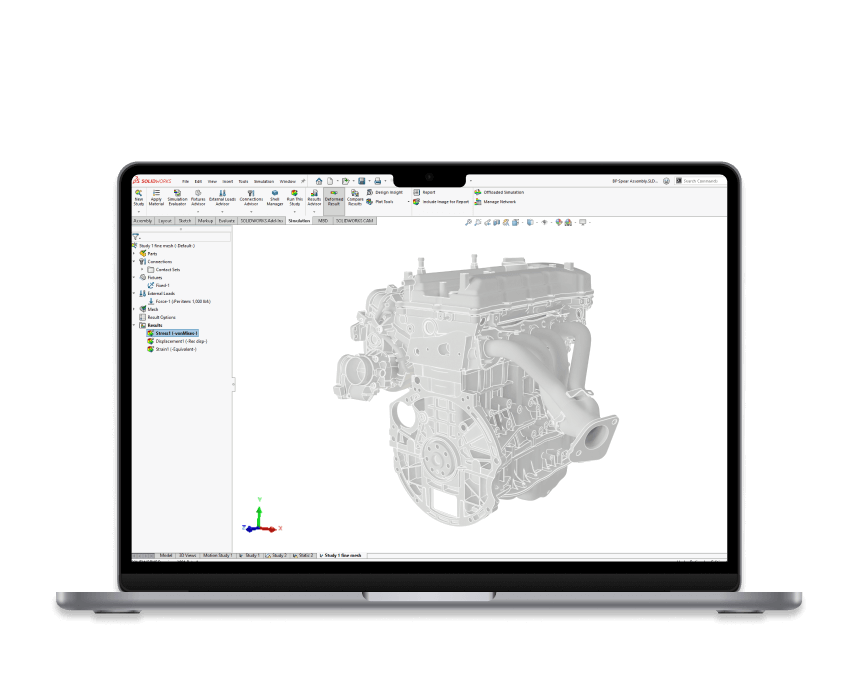Image resolution: width=860 pixels, height=688 pixels.
Task: Switch to the Motion Study 1 tab
Action: tap(217, 554)
